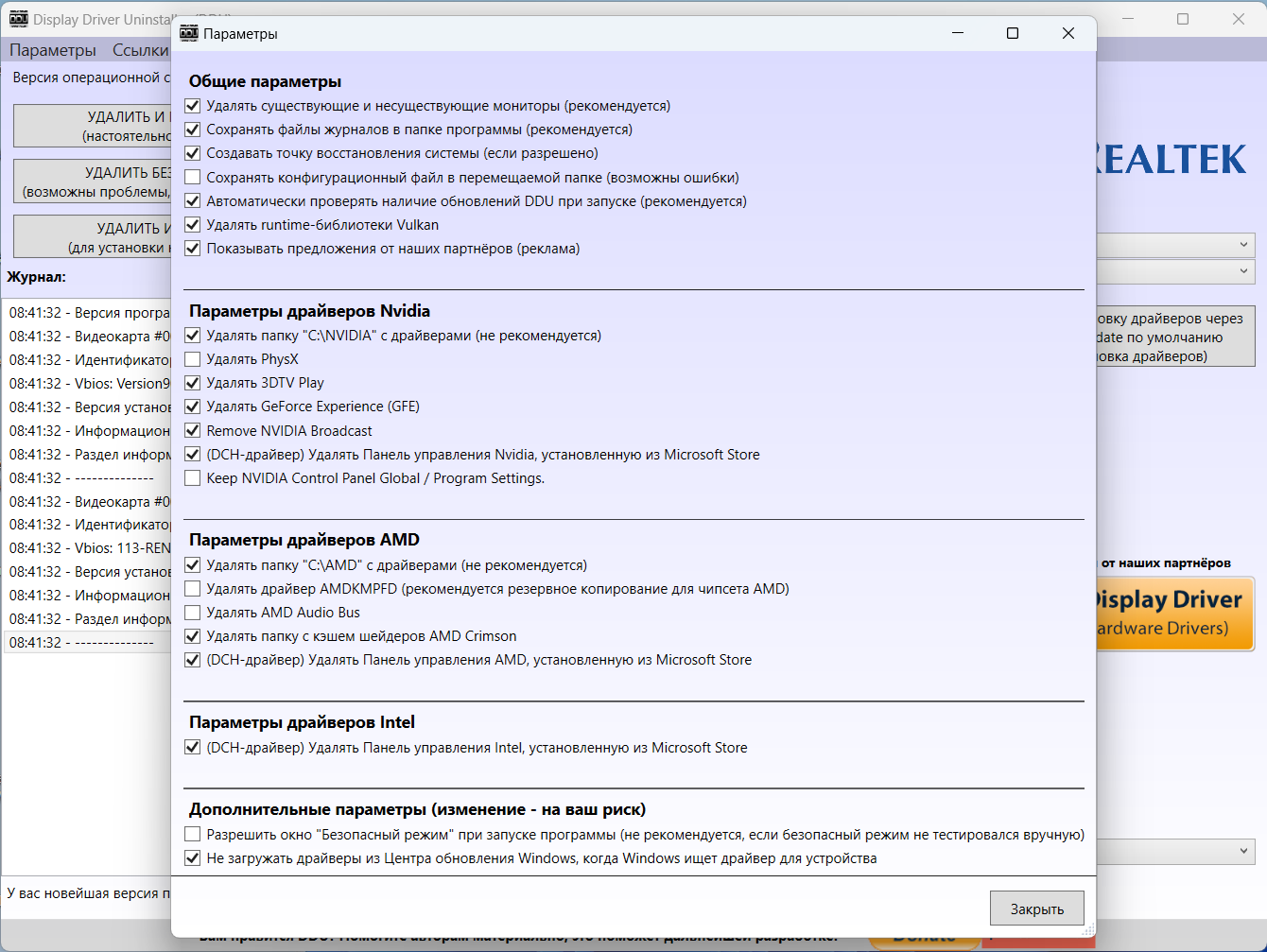
Task: Click the orange Display Driver partner banner
Action: click(x=1175, y=614)
